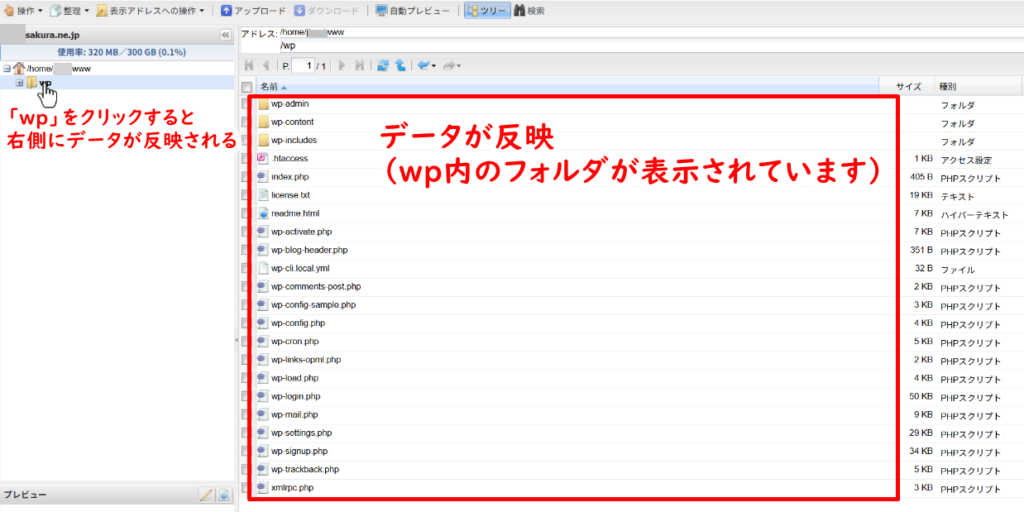
Task: Open the wp-config.php file
Action: 298,323
